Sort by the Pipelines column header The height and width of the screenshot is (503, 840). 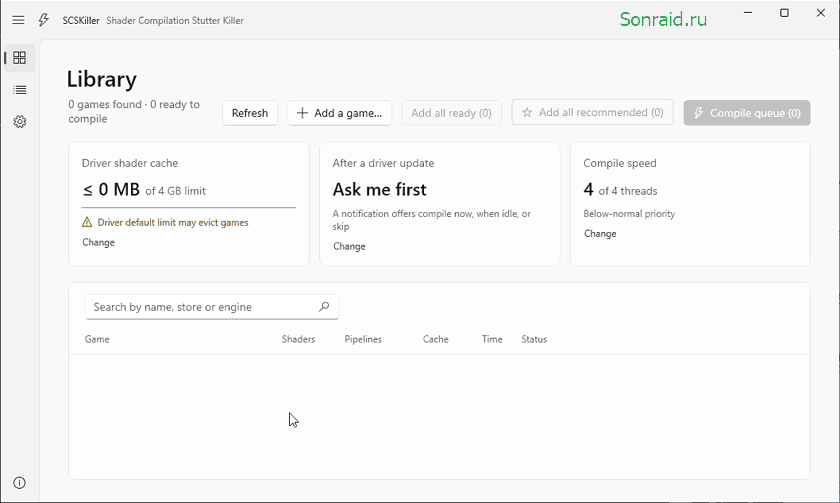[x=363, y=339]
